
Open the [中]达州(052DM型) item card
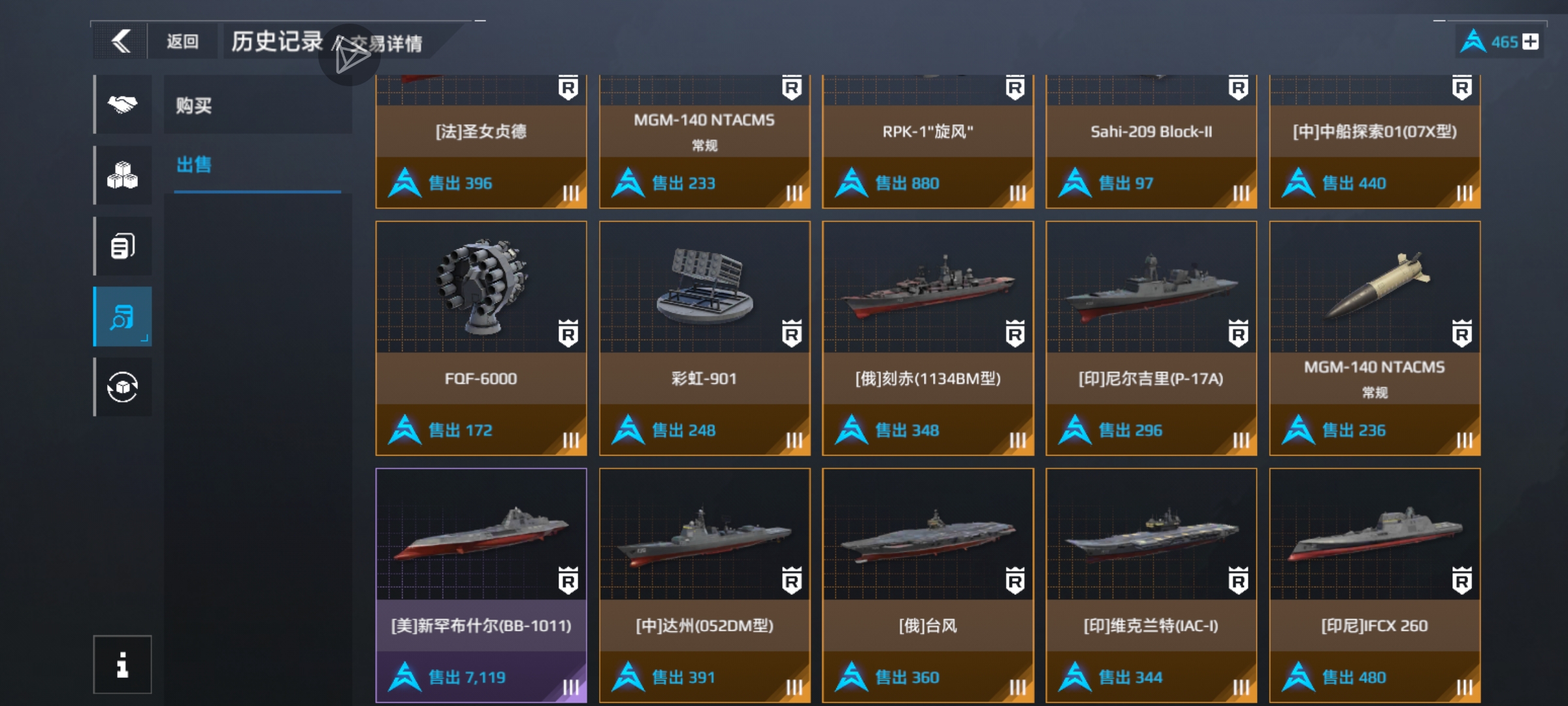click(705, 585)
